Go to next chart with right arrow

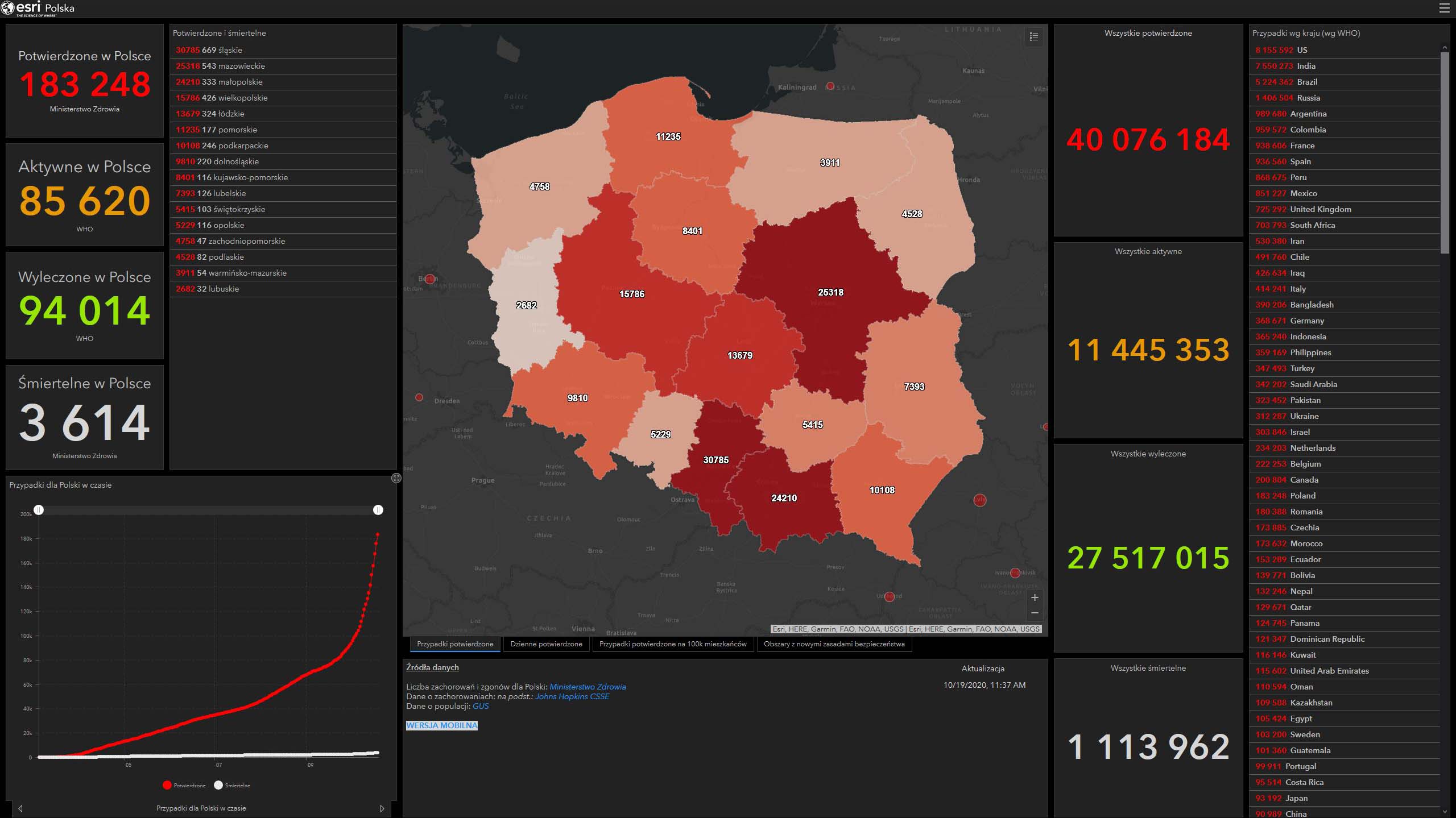point(382,808)
